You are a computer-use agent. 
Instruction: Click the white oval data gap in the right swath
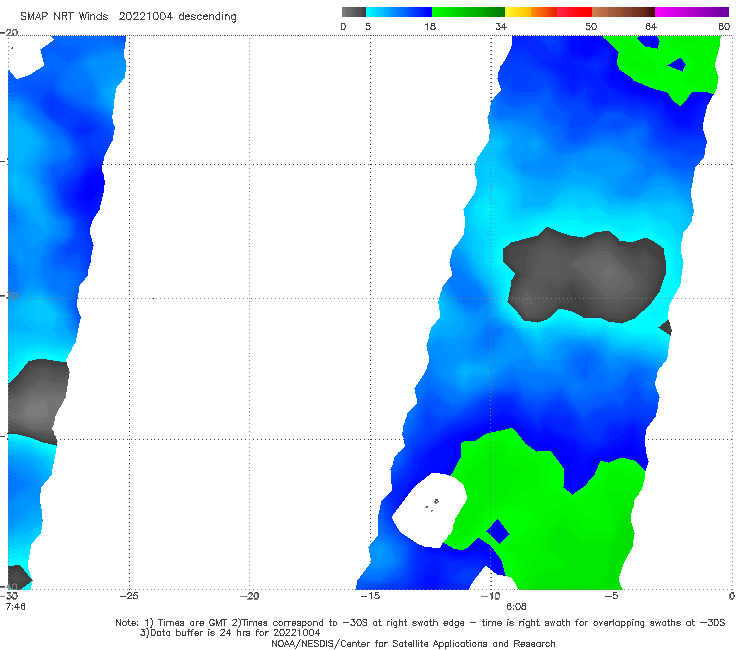pyautogui.click(x=429, y=511)
